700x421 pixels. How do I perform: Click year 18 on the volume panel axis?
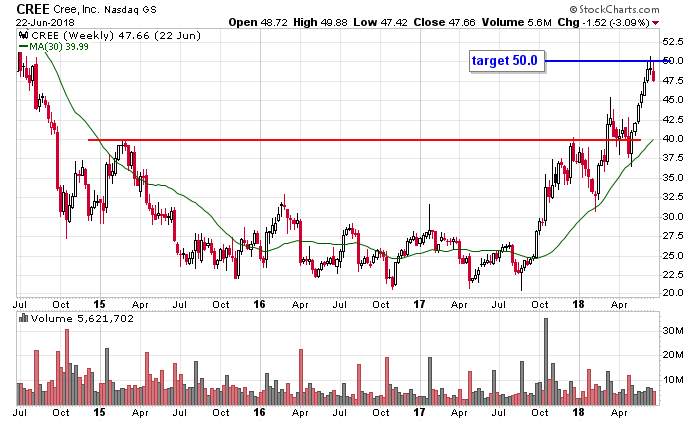coord(579,412)
